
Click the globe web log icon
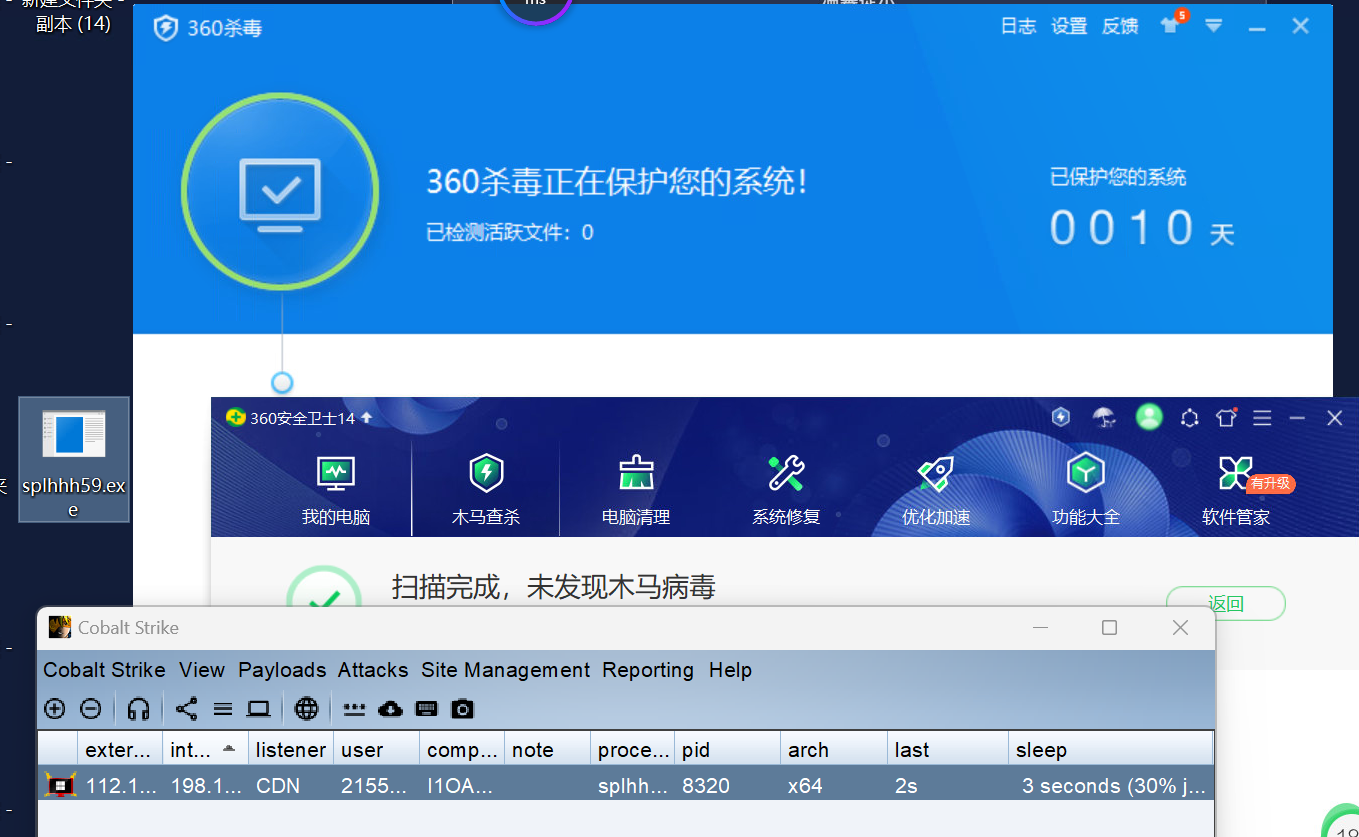[x=307, y=709]
